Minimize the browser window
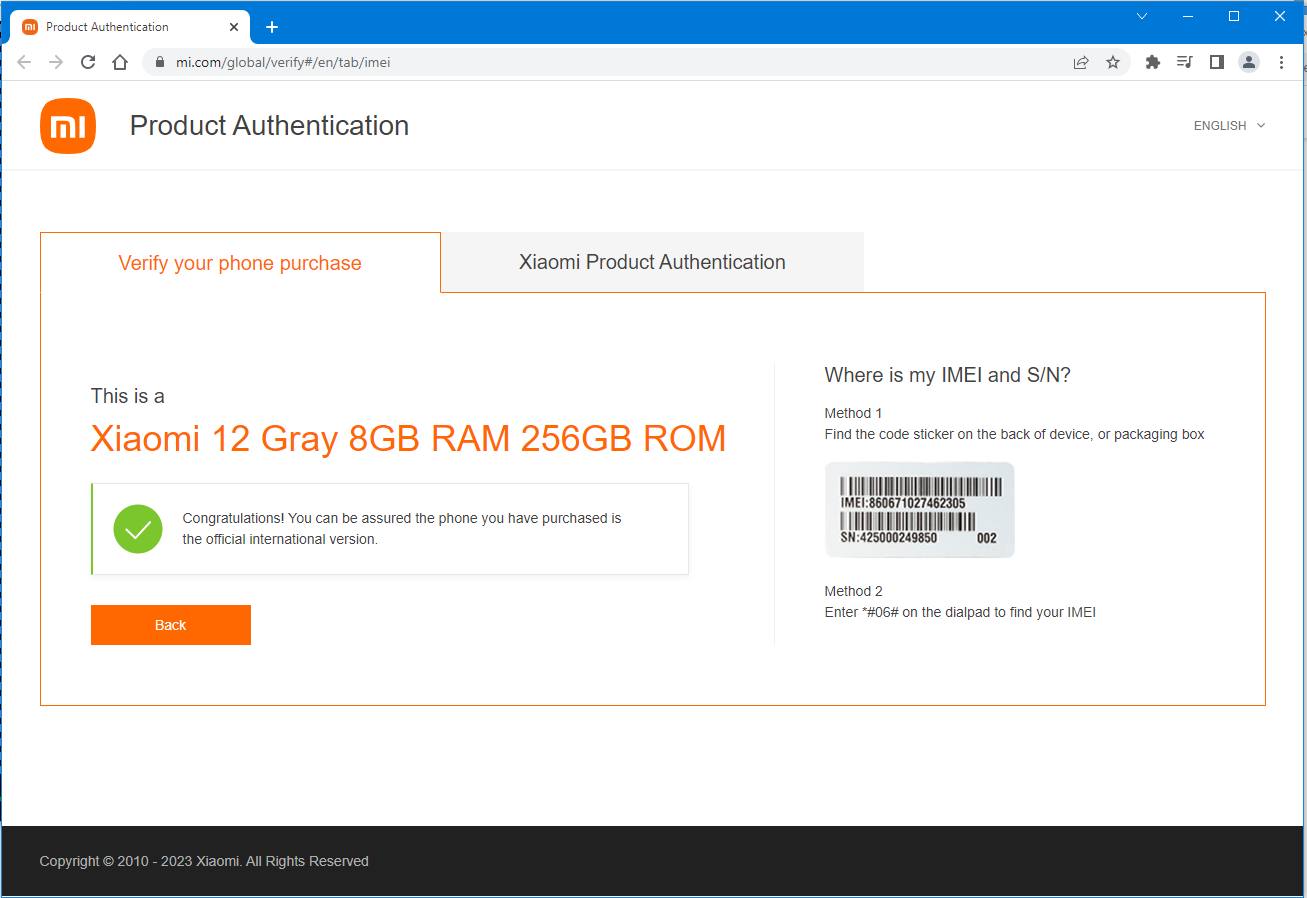The image size is (1307, 898). coord(1188,16)
